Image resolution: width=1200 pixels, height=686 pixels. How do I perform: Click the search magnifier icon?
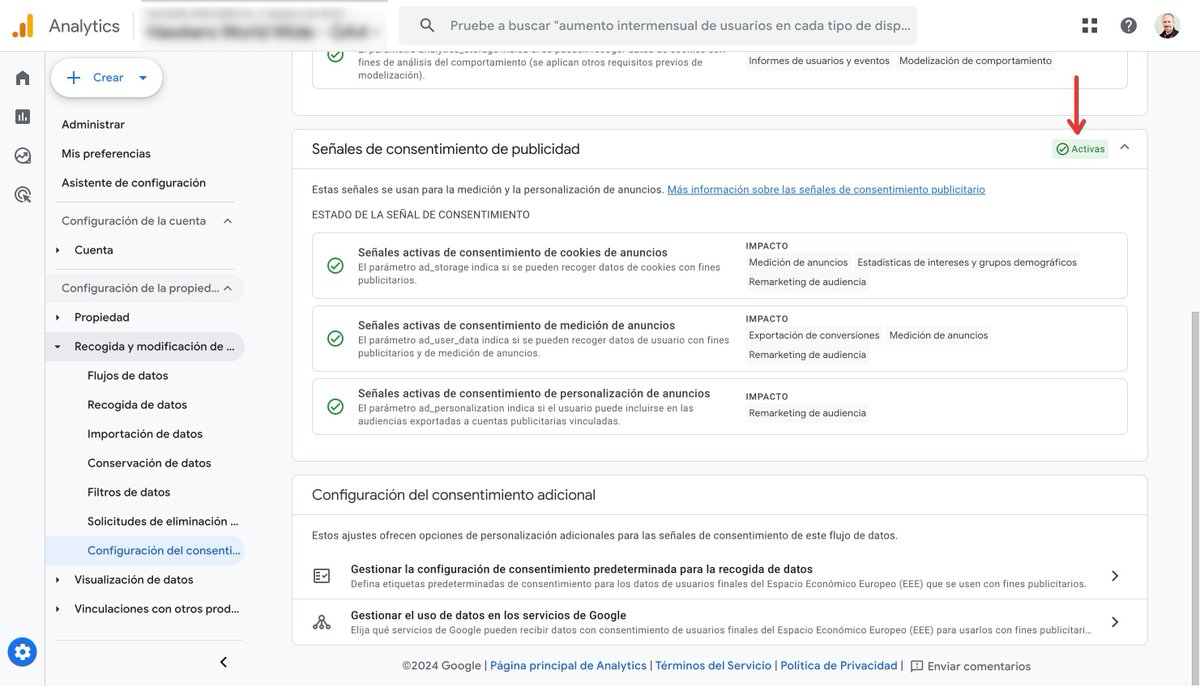[427, 26]
